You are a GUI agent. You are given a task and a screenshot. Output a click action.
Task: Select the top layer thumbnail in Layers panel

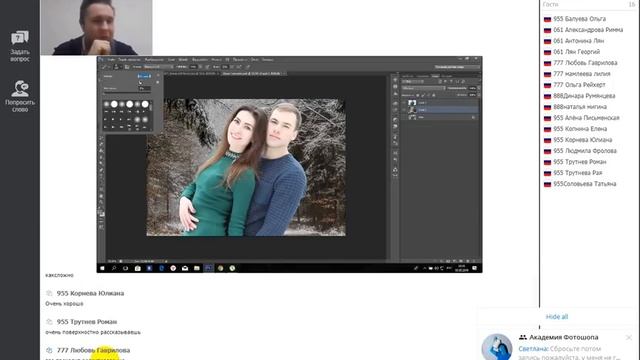pyautogui.click(x=412, y=103)
